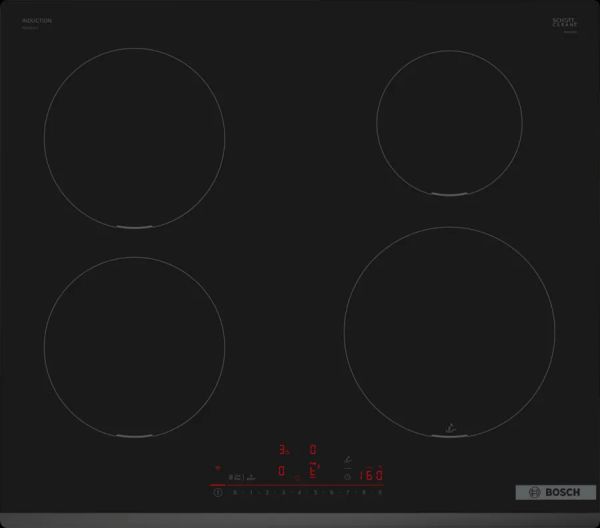Tap the timer clock icon

347,477
